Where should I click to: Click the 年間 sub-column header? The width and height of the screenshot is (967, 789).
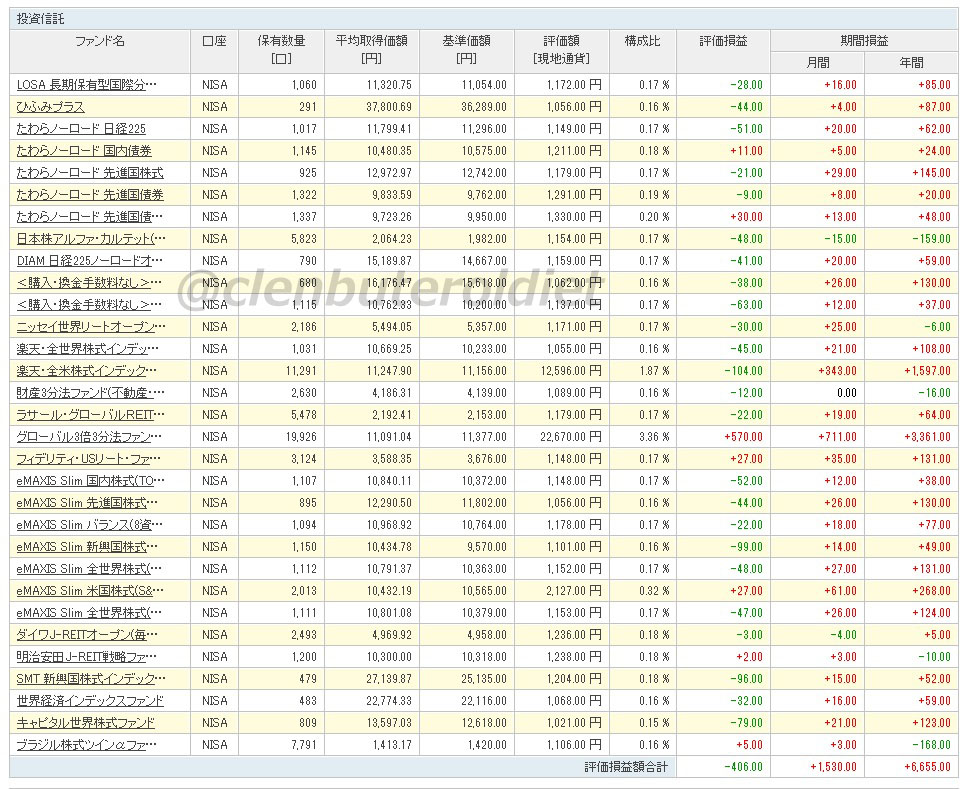click(911, 62)
